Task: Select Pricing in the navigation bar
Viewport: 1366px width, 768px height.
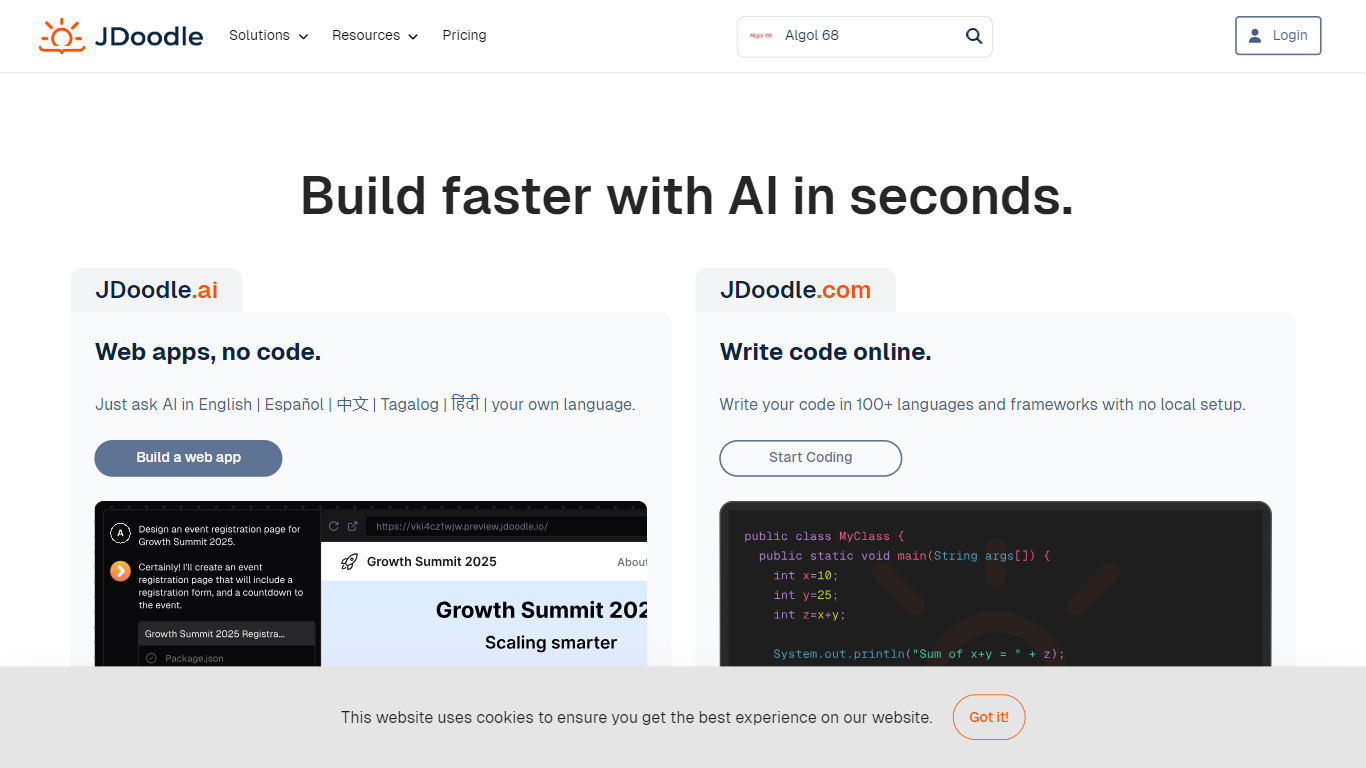Action: click(x=464, y=35)
